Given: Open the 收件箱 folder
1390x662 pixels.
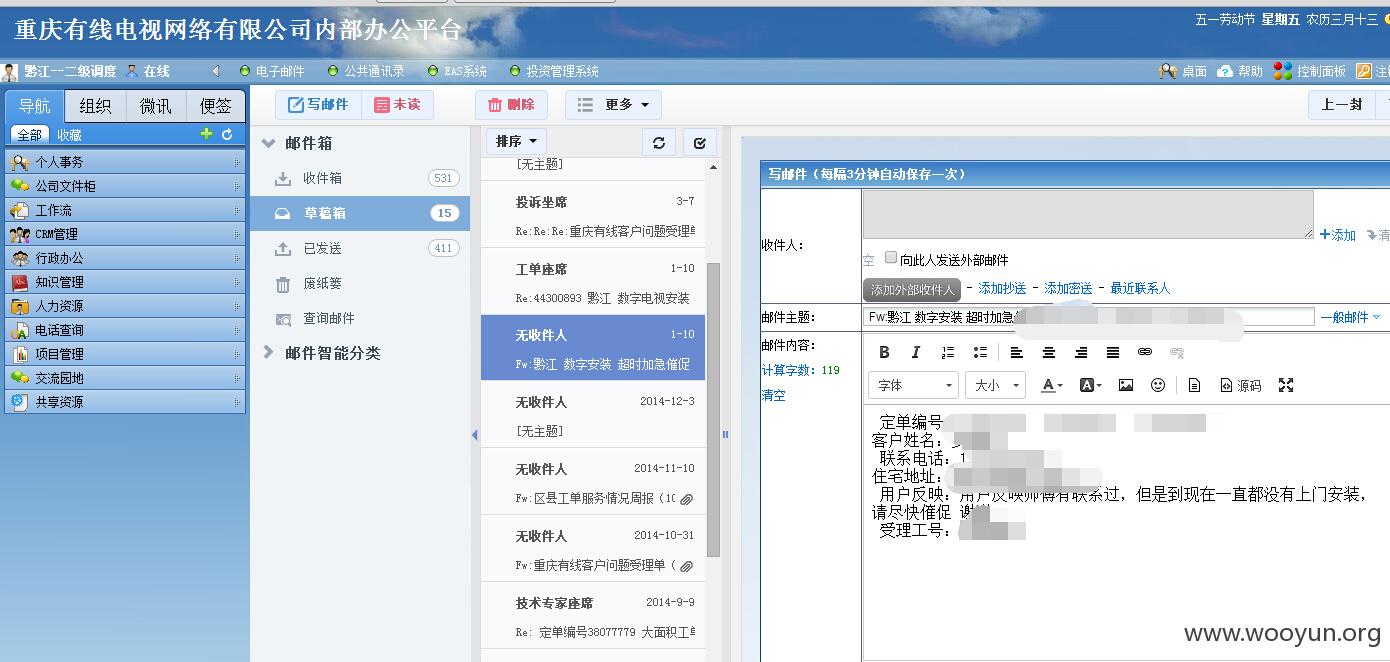Looking at the screenshot, I should (x=360, y=178).
